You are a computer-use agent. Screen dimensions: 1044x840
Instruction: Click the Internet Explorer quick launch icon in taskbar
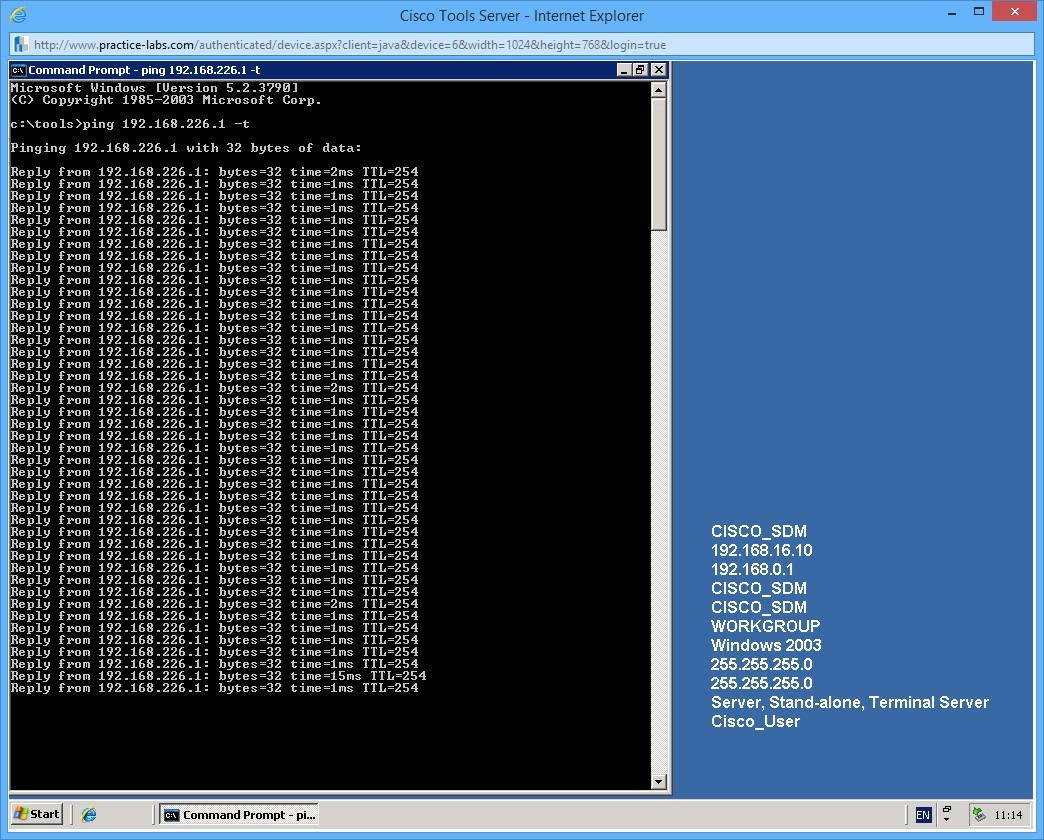[x=88, y=814]
